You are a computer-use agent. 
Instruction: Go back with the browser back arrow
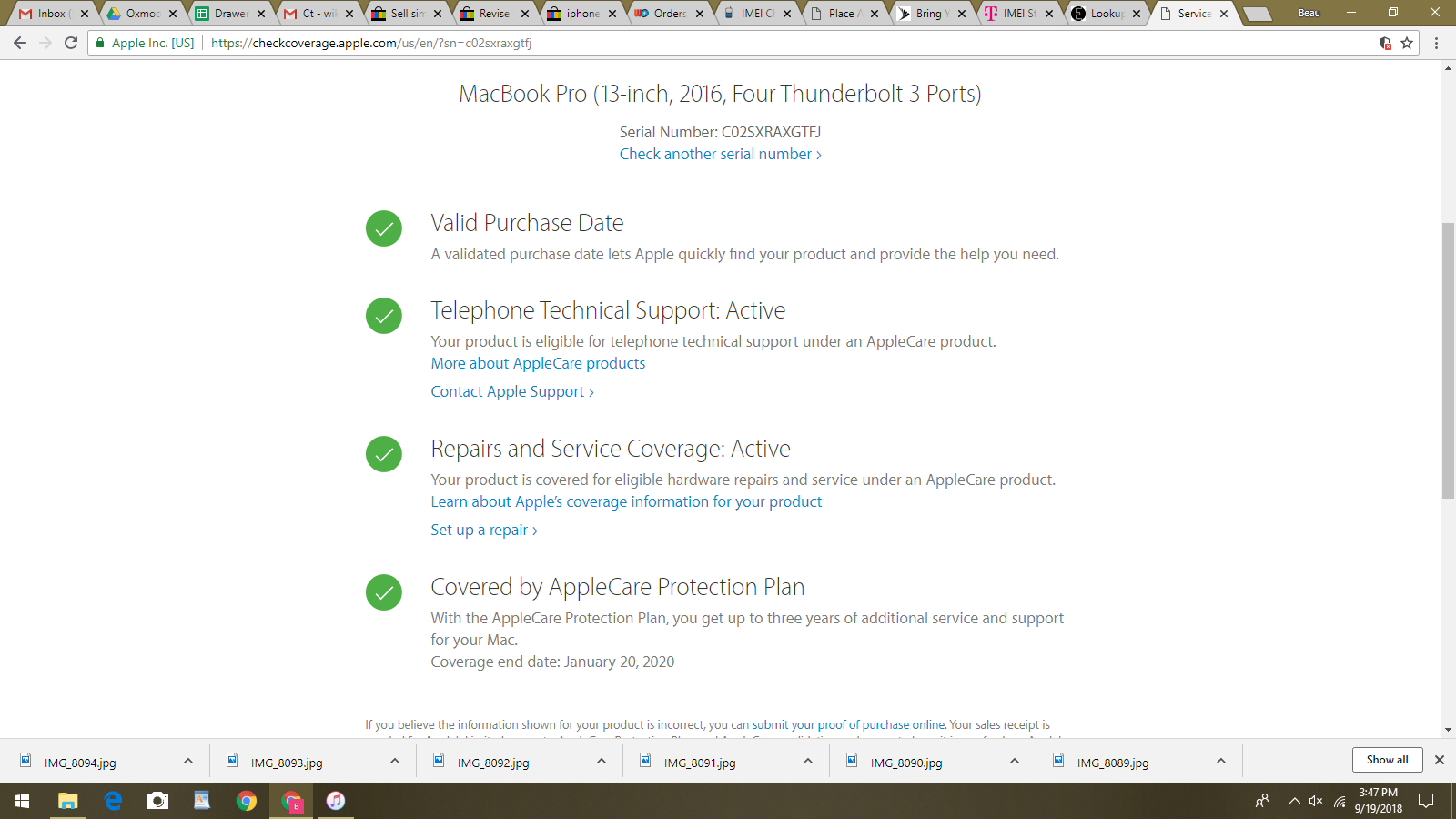point(20,43)
